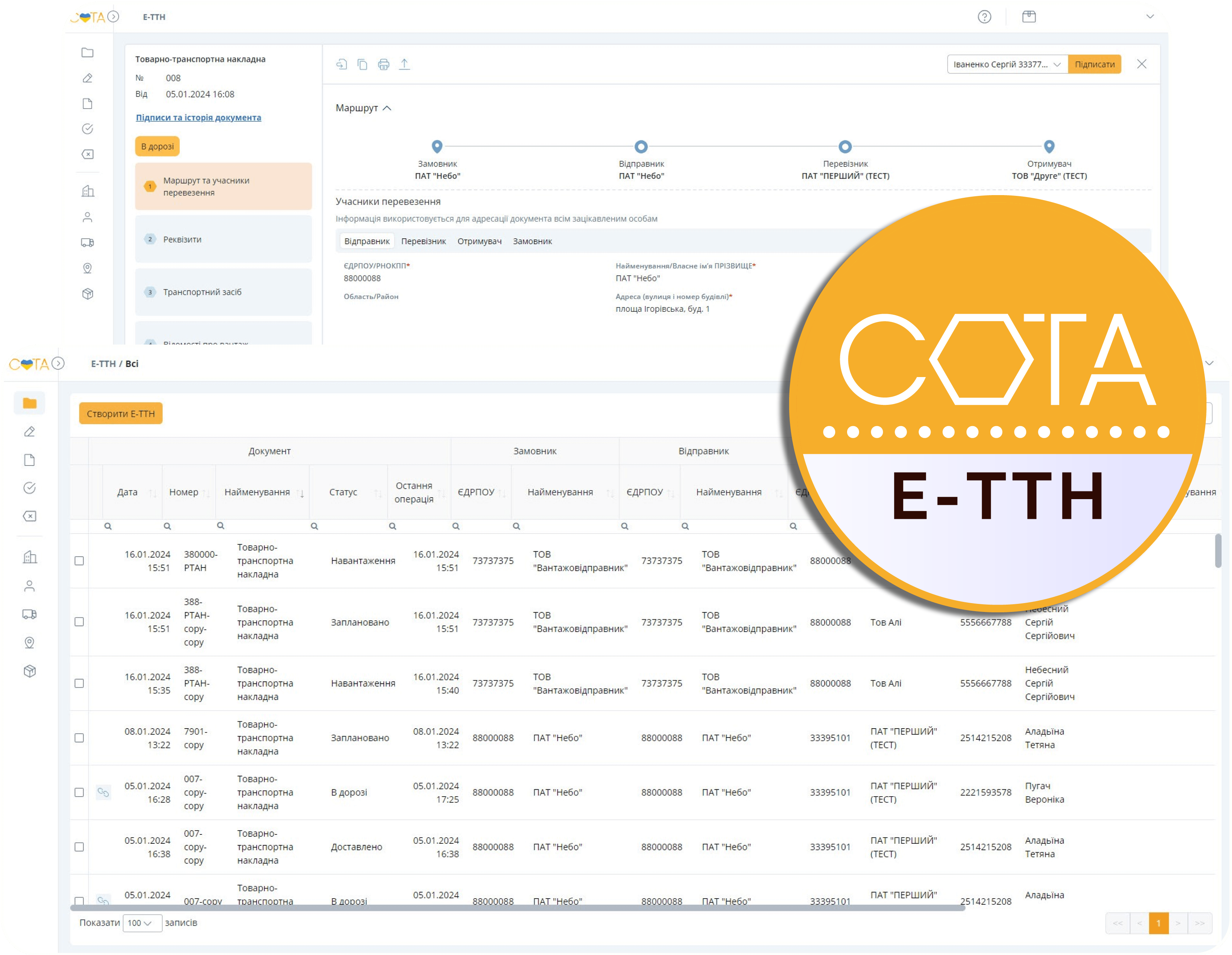This screenshot has height=955, width=1232.
Task: Click link icon on 007-copy-copy В дорозі row
Action: coord(103,792)
